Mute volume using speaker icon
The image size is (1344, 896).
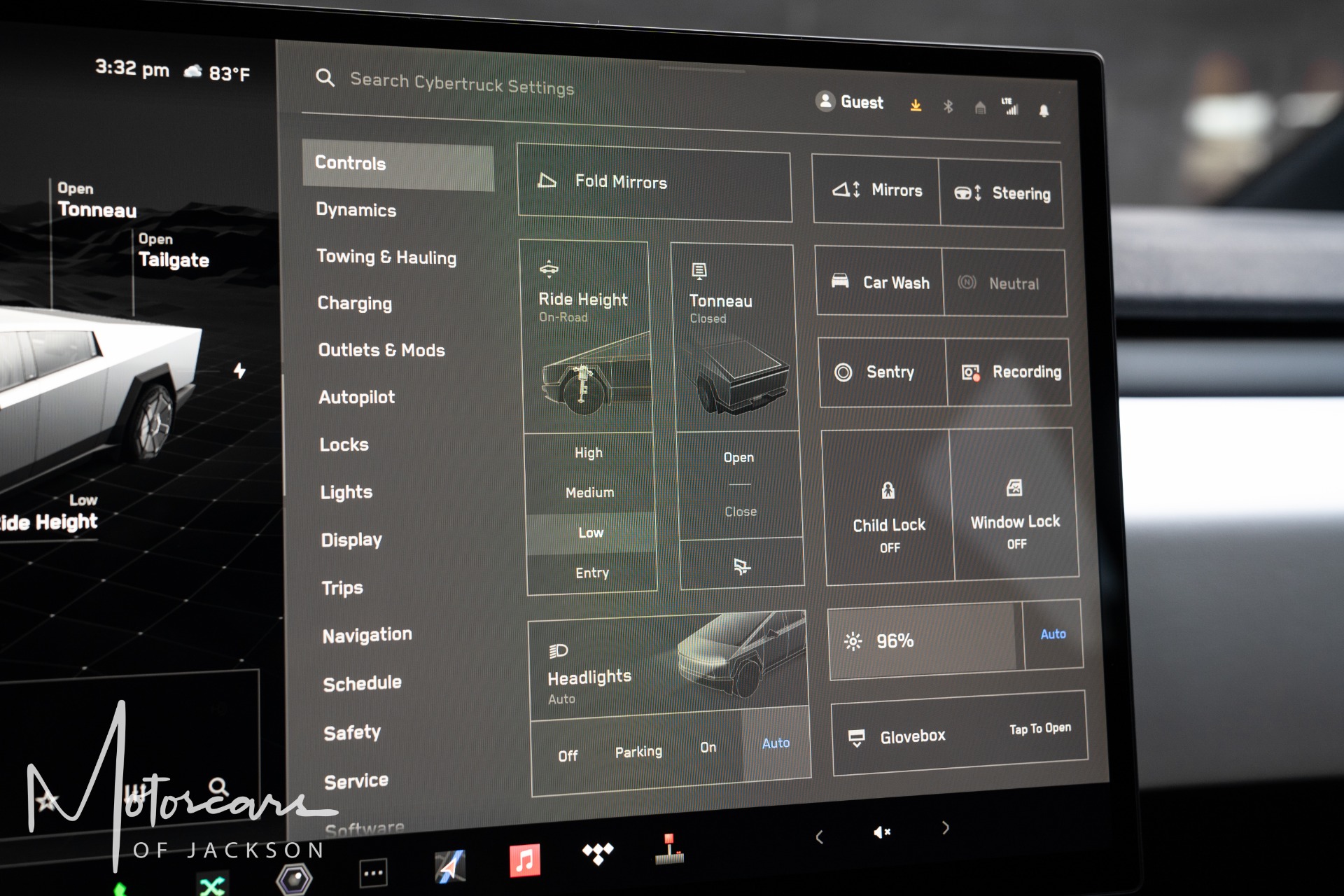click(x=881, y=832)
